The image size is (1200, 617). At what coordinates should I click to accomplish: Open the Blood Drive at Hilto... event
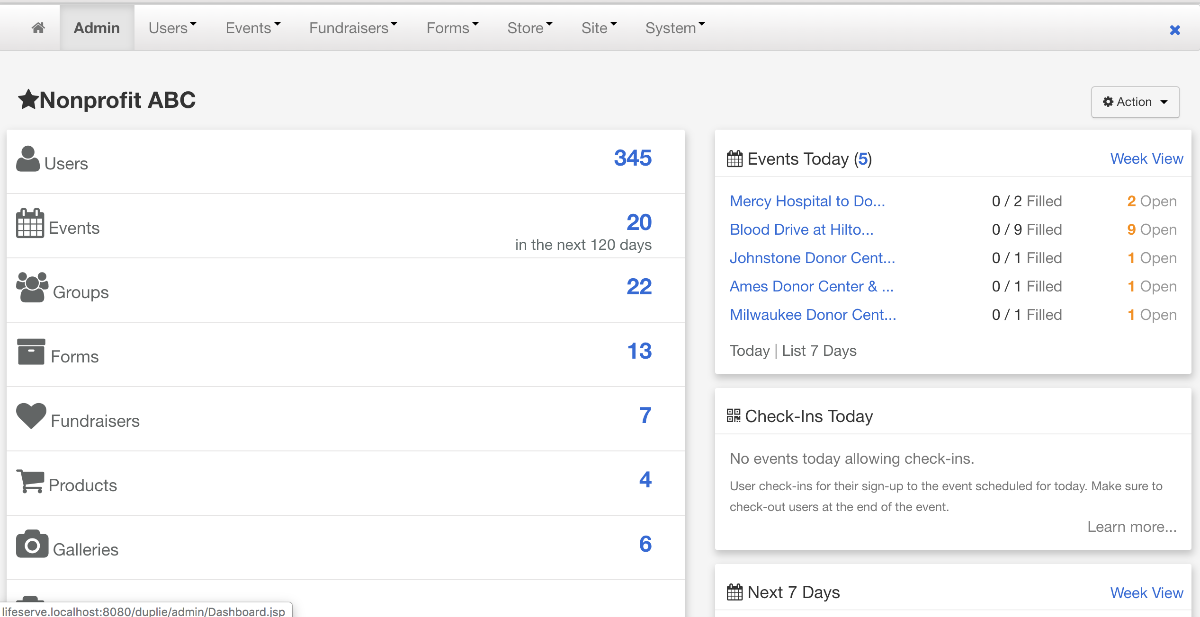802,229
